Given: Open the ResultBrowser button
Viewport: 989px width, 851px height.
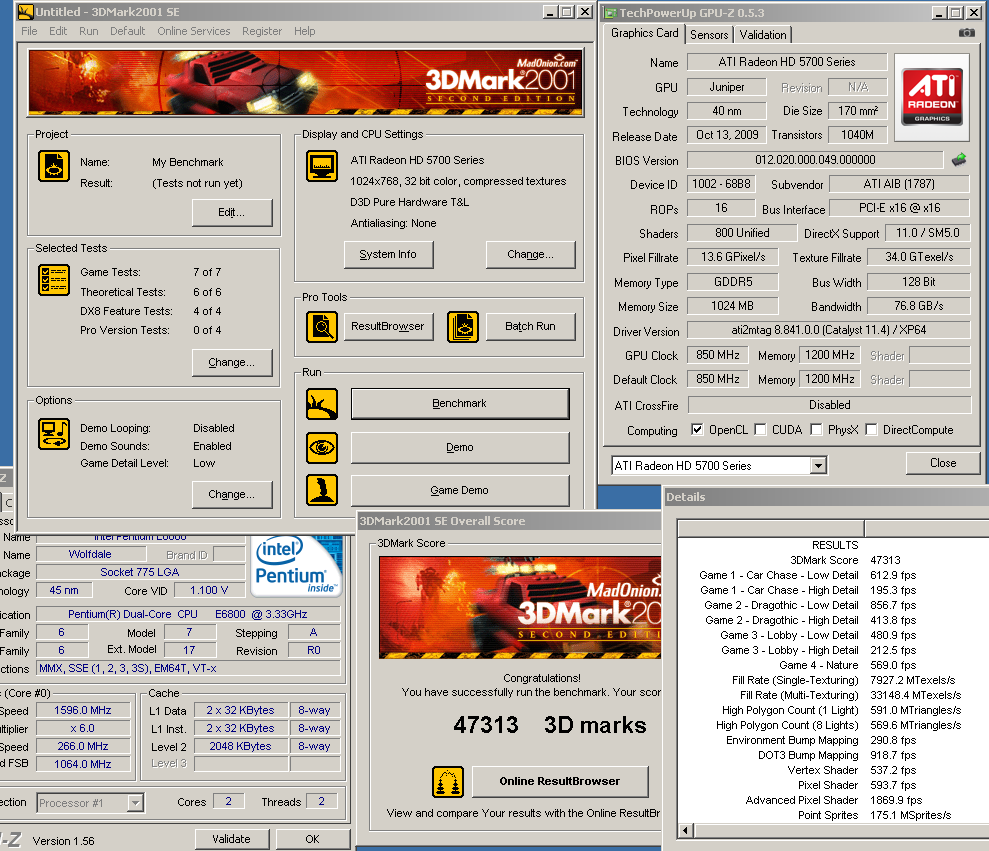Looking at the screenshot, I should 388,326.
